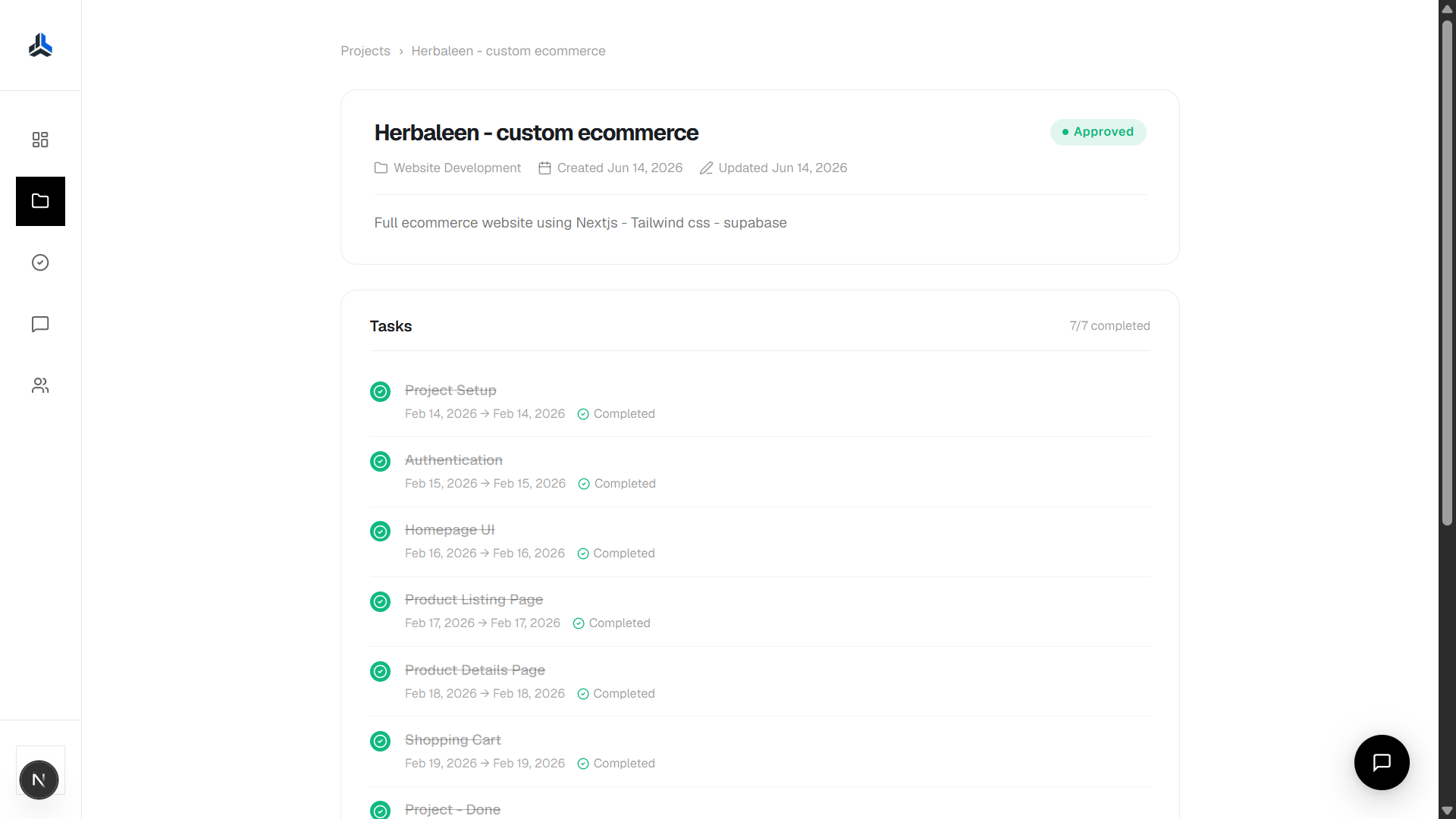
Task: Click Feb 14, 2026 date range of Project Setup
Action: (x=485, y=413)
